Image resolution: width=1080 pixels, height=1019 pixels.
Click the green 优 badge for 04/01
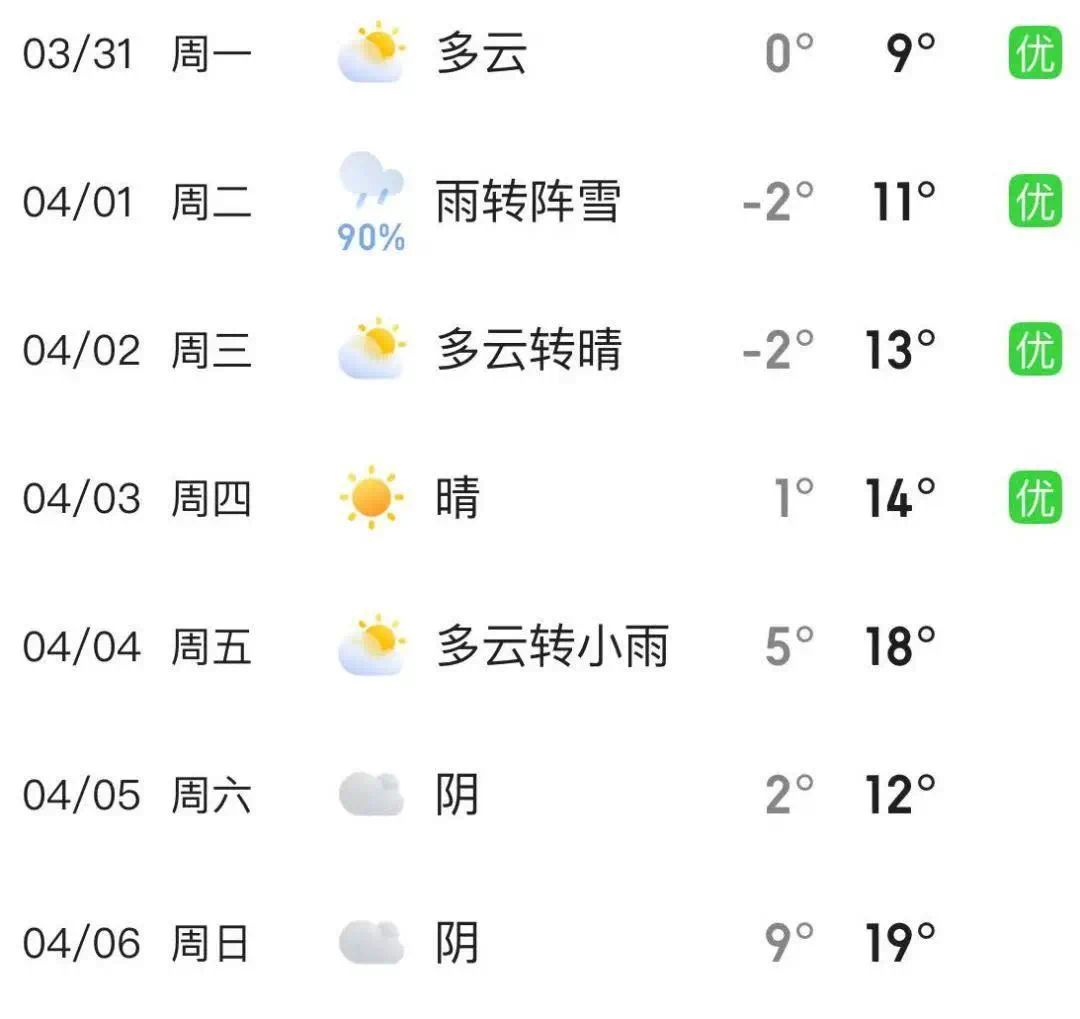(1035, 201)
